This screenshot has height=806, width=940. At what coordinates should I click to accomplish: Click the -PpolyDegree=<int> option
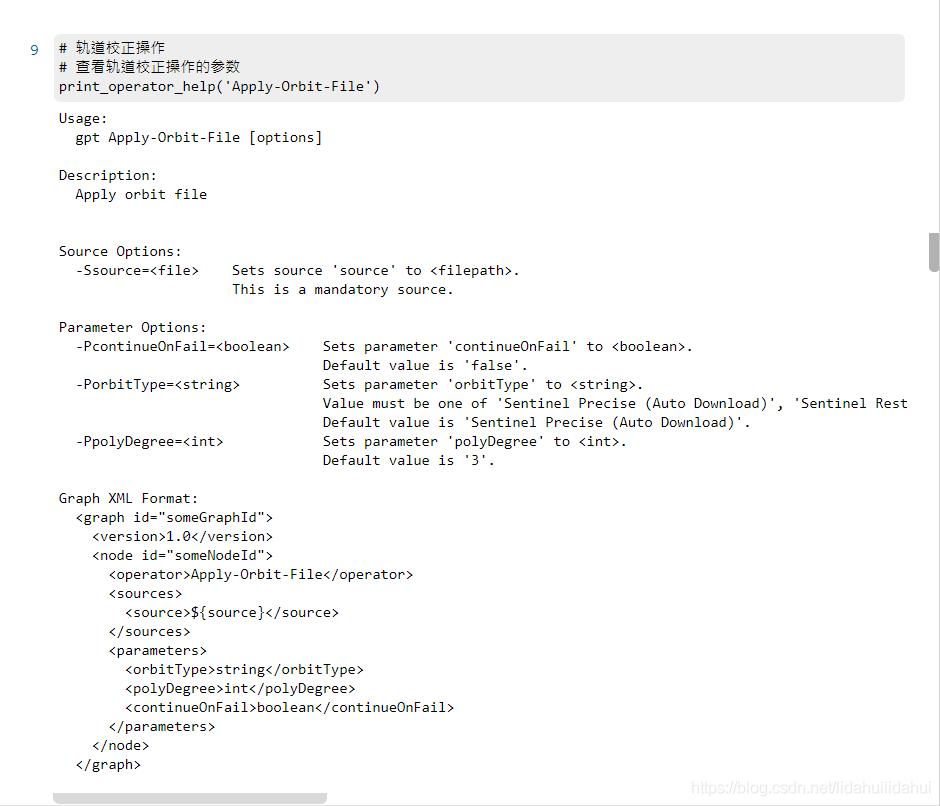(x=149, y=441)
